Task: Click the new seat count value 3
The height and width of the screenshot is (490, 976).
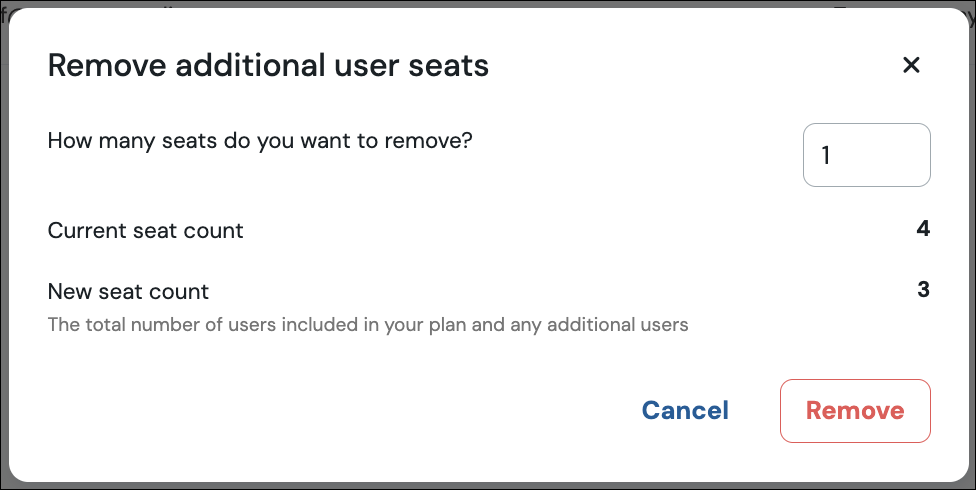Action: point(924,290)
